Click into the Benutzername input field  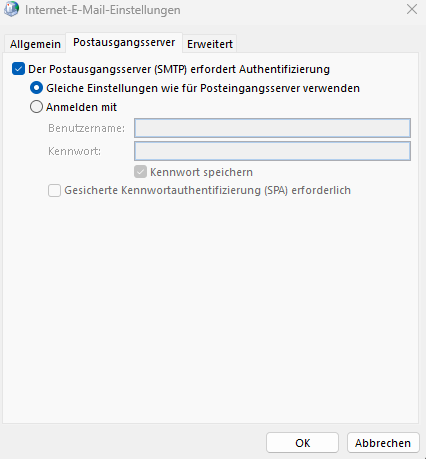click(x=272, y=128)
